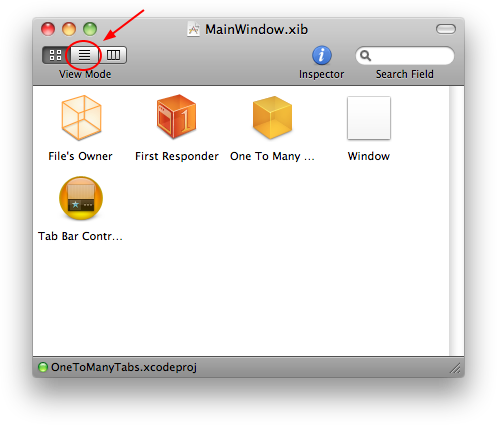Switch to icon view mode
The height and width of the screenshot is (425, 497).
tap(56, 55)
